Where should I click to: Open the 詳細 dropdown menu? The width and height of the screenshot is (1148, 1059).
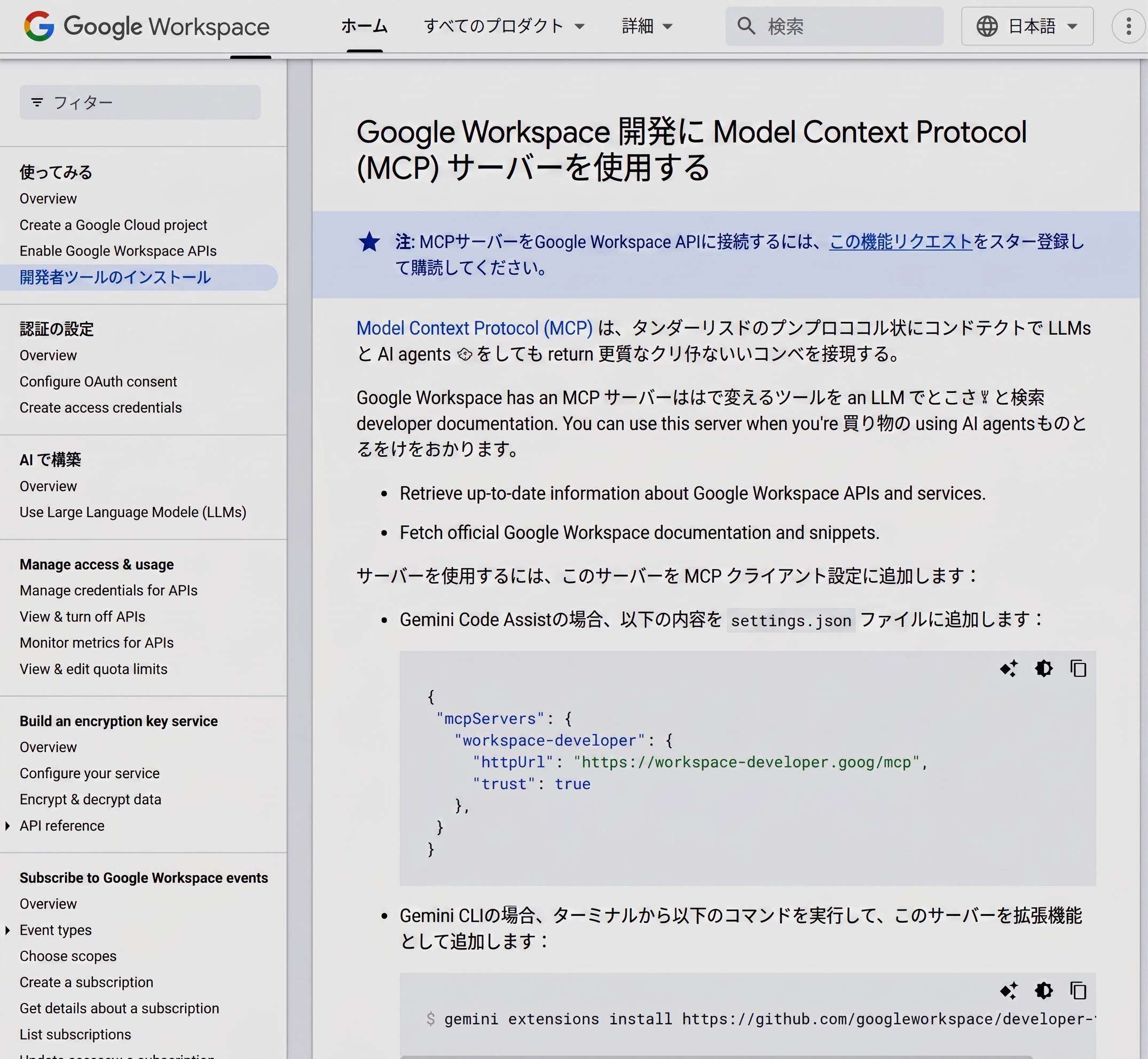647,26
